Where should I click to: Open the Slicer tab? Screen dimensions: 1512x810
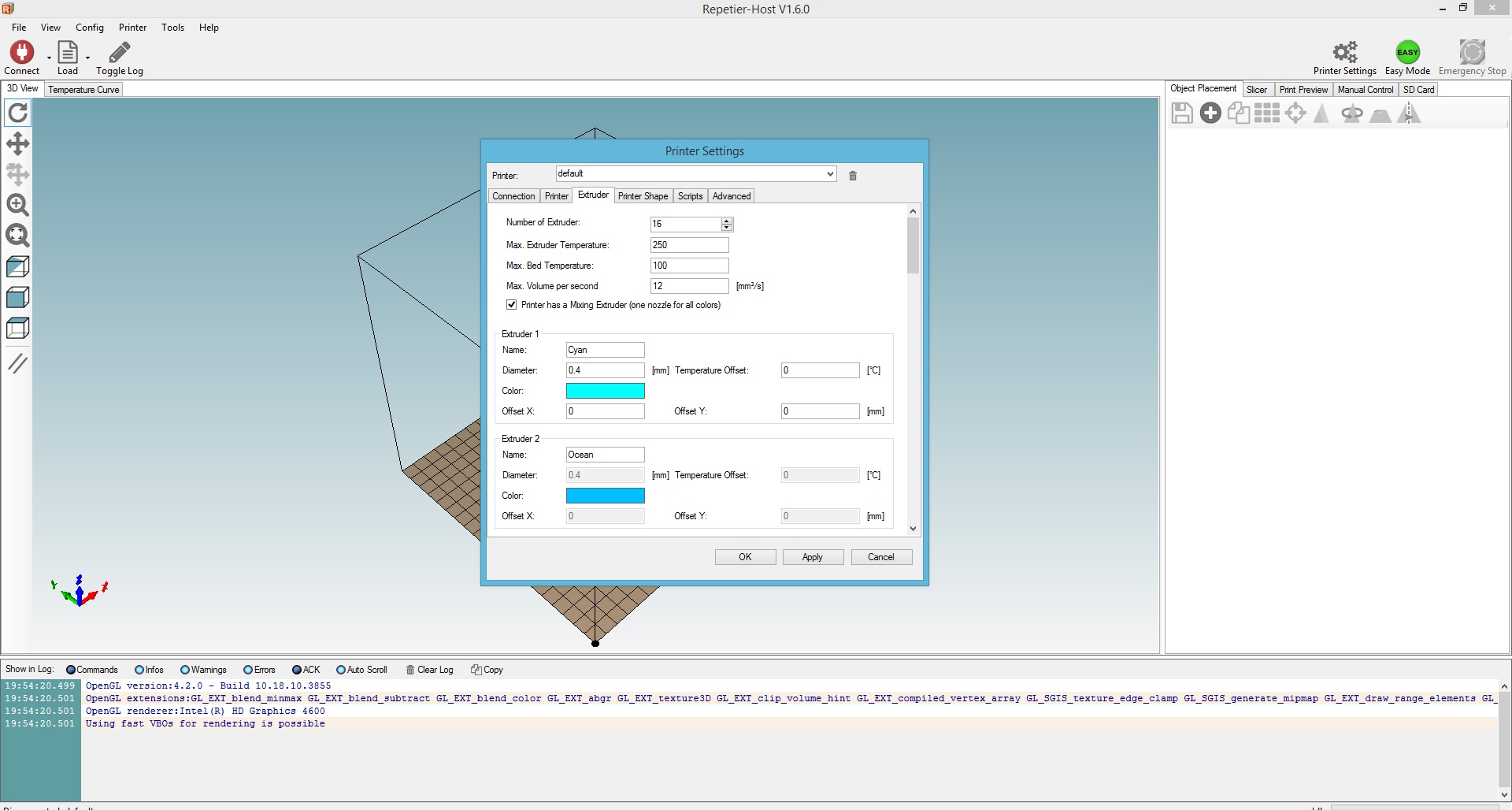click(x=1257, y=90)
